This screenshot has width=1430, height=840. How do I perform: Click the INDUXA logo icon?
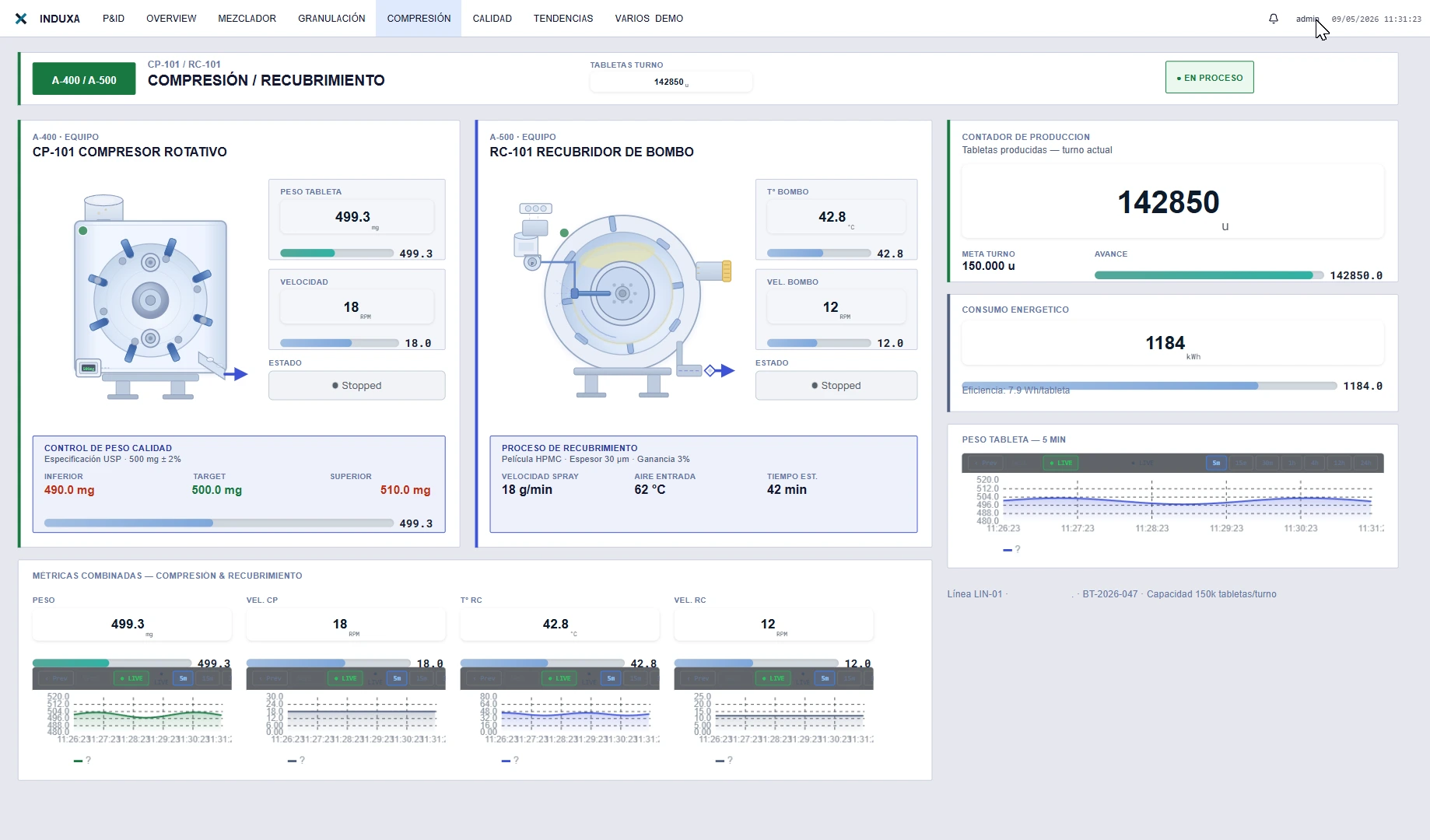point(21,19)
